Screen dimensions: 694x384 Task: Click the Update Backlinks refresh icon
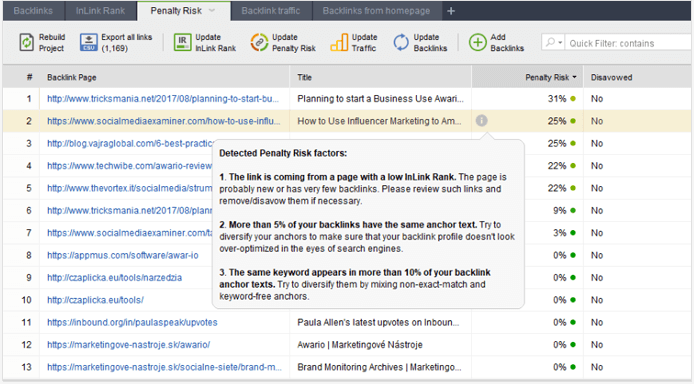(x=401, y=43)
